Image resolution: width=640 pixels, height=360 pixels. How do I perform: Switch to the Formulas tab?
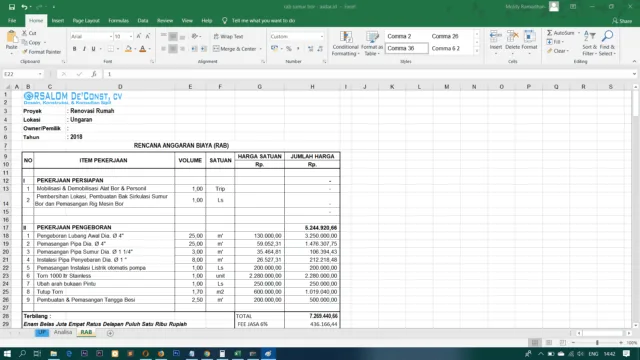tap(118, 20)
